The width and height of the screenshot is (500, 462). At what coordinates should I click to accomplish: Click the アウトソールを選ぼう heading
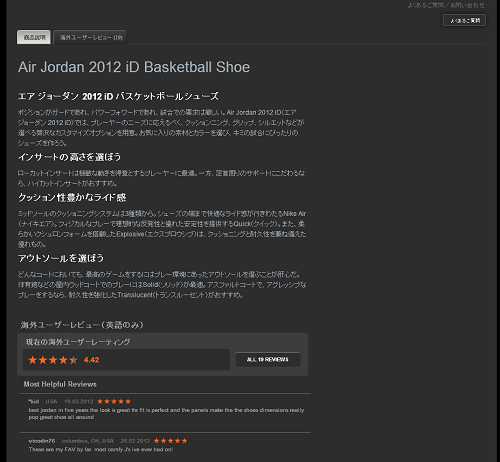point(61,258)
